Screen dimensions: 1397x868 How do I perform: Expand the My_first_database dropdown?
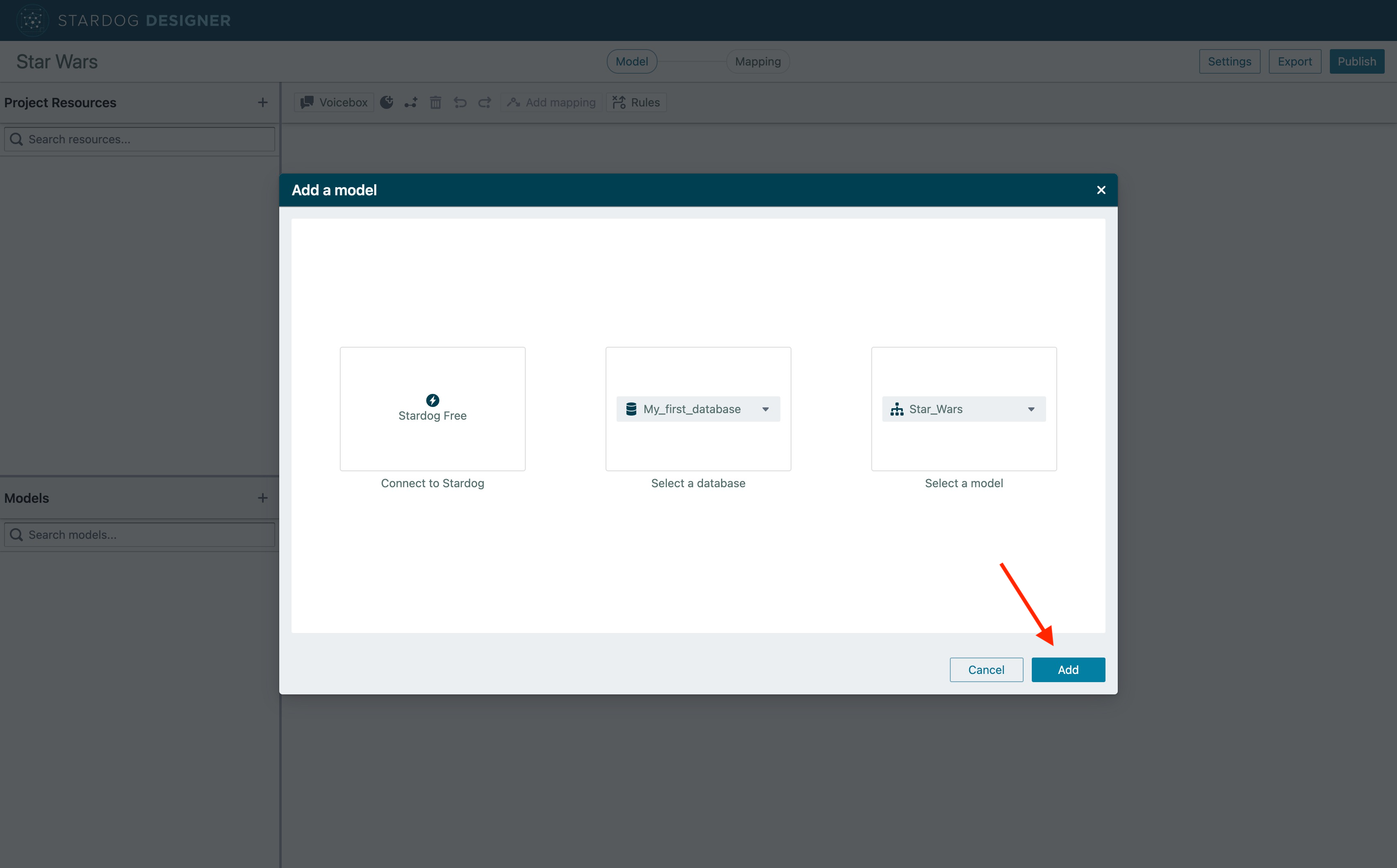[x=698, y=409]
